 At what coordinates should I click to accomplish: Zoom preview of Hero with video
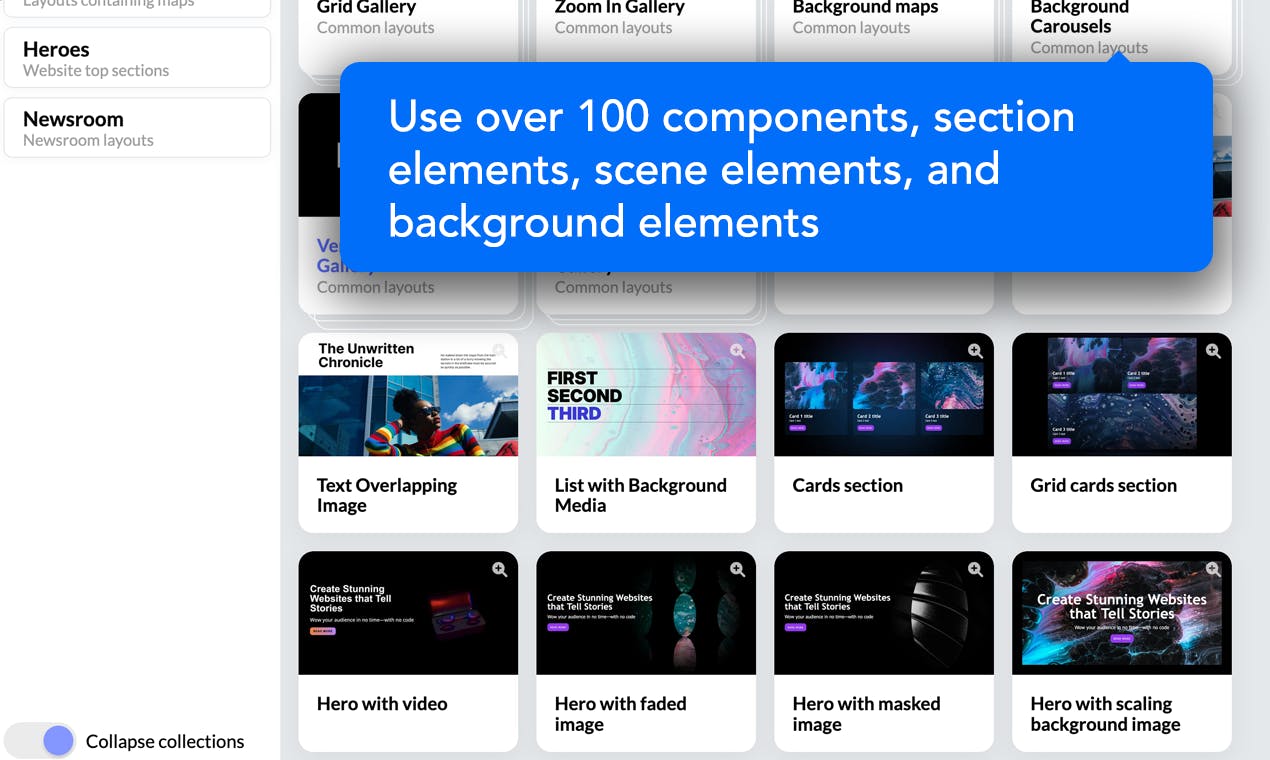(x=499, y=570)
